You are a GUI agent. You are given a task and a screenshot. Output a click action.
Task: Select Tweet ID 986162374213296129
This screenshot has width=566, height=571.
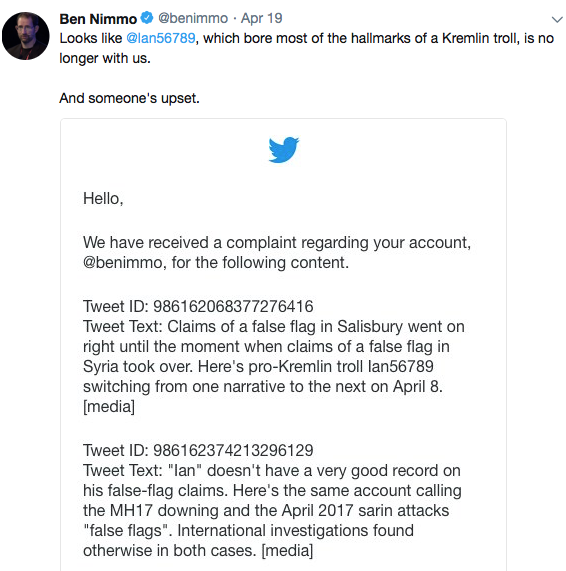[x=233, y=450]
